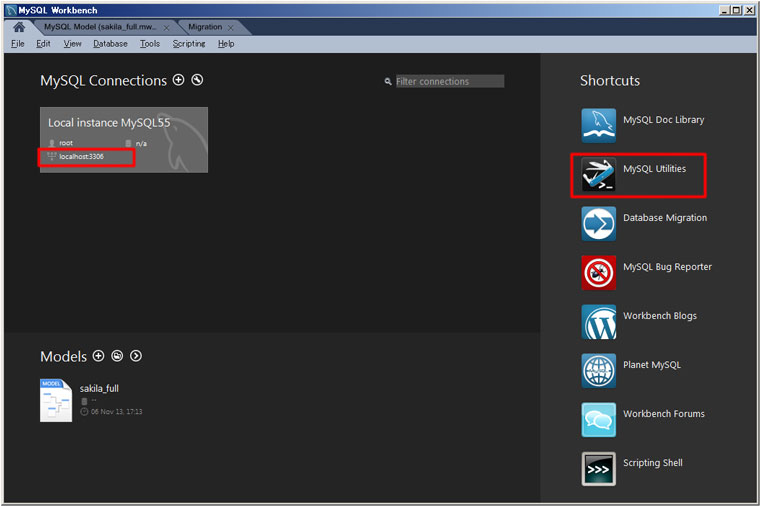760x506 pixels.
Task: Open the Planet MySQL globe icon
Action: coord(599,370)
